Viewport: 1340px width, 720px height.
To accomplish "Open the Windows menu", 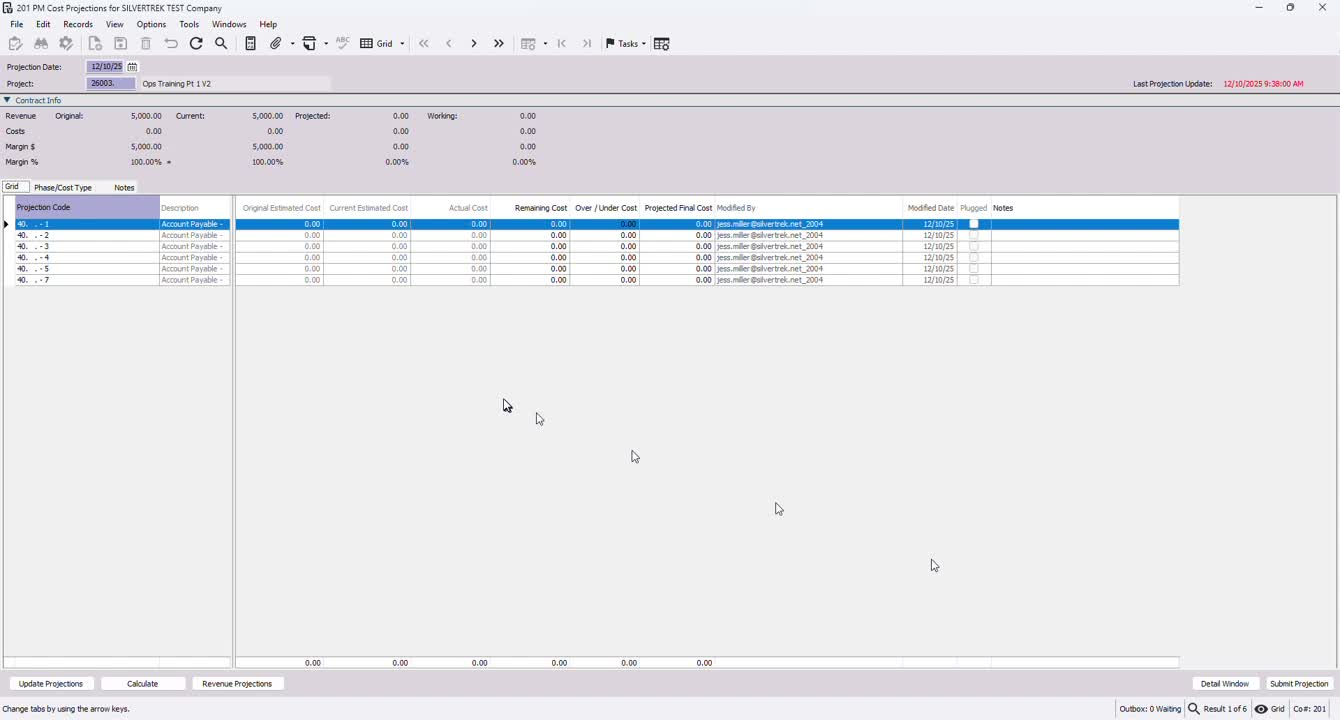I will click(229, 24).
